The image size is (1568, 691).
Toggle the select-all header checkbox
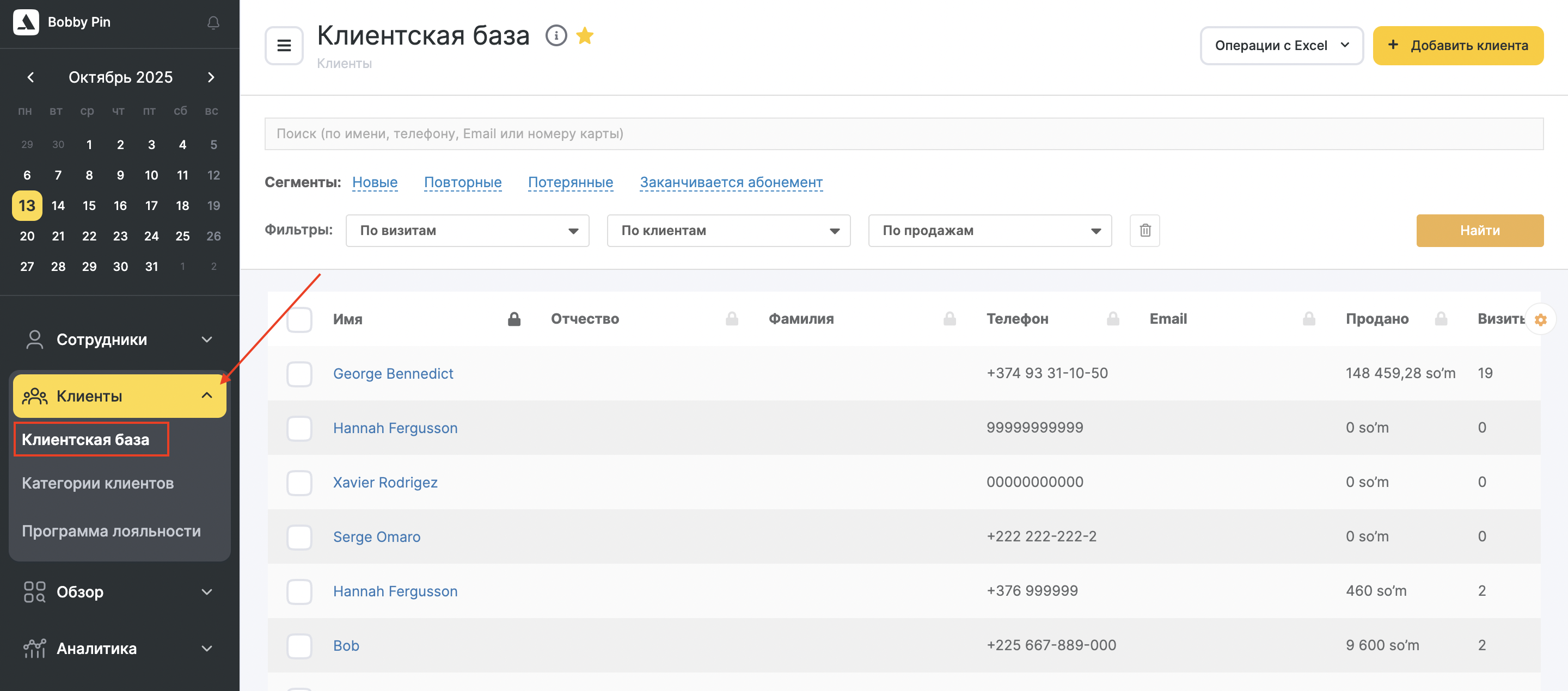point(299,319)
